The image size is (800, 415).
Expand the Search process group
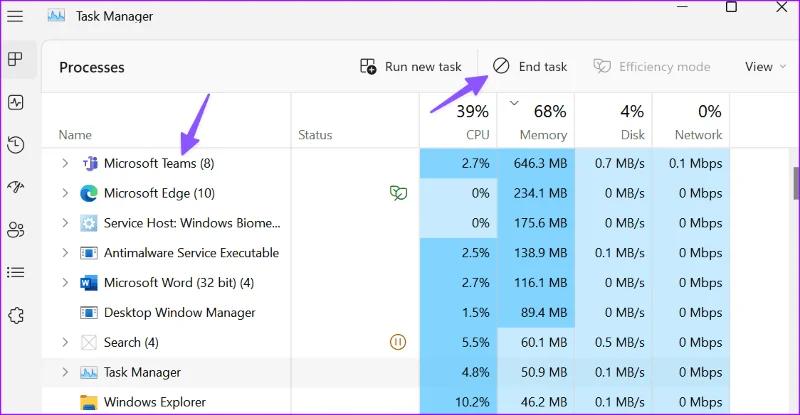(x=65, y=343)
